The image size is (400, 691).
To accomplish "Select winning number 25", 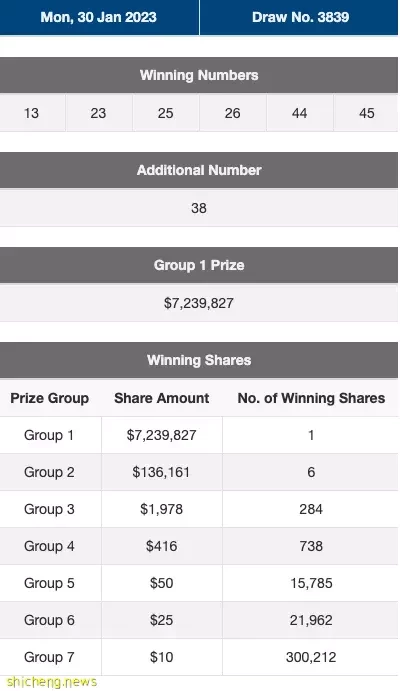I will [166, 113].
